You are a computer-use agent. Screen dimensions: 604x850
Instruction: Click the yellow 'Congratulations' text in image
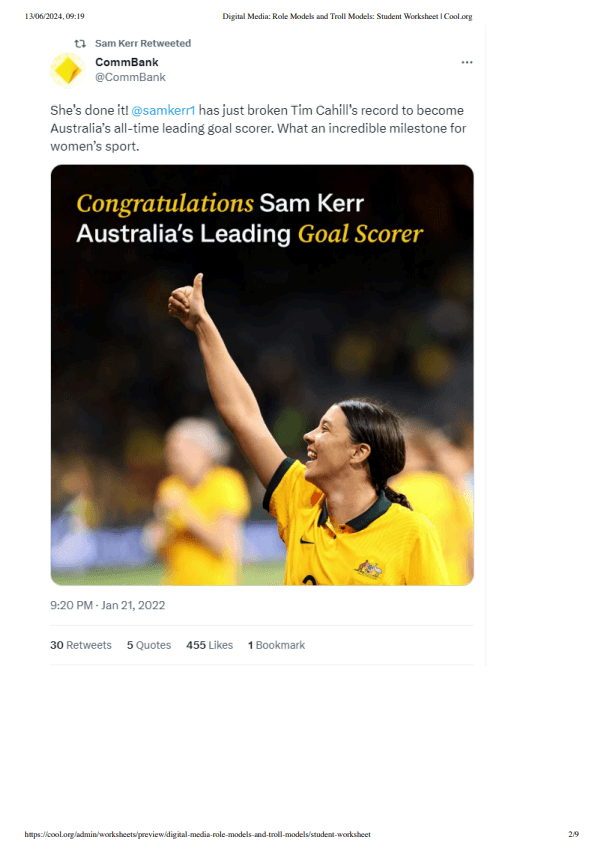(165, 204)
